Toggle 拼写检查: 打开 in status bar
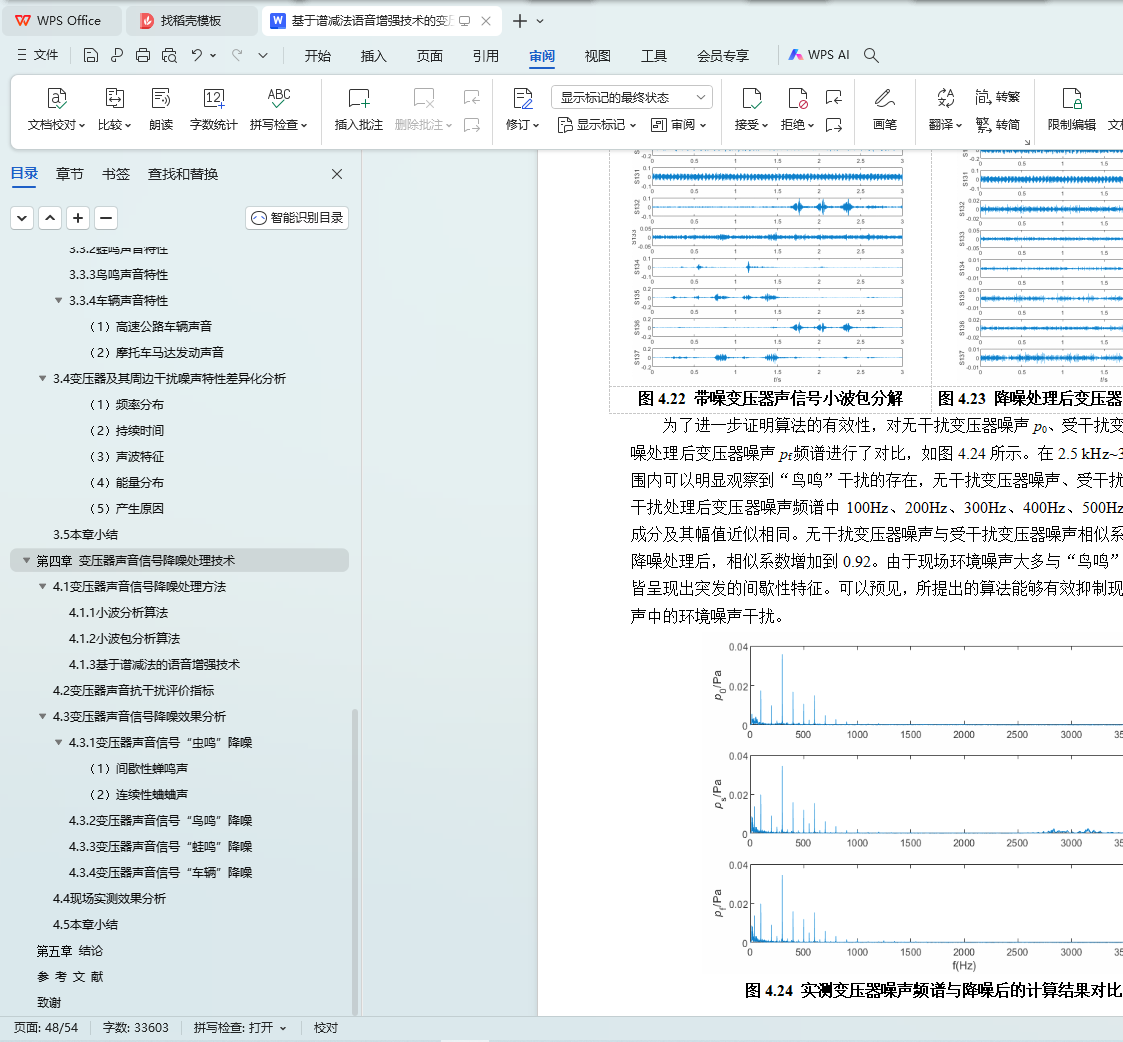The image size is (1123, 1042). (239, 1028)
